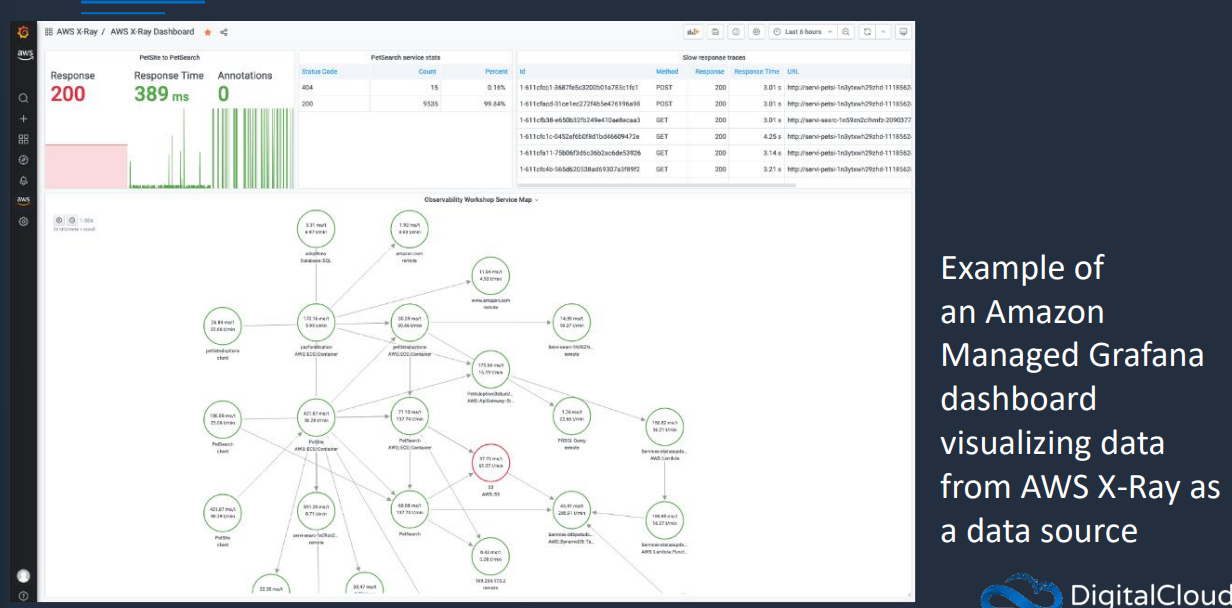Open the top AWS logo in sidebar
The height and width of the screenshot is (608, 1232).
point(23,53)
